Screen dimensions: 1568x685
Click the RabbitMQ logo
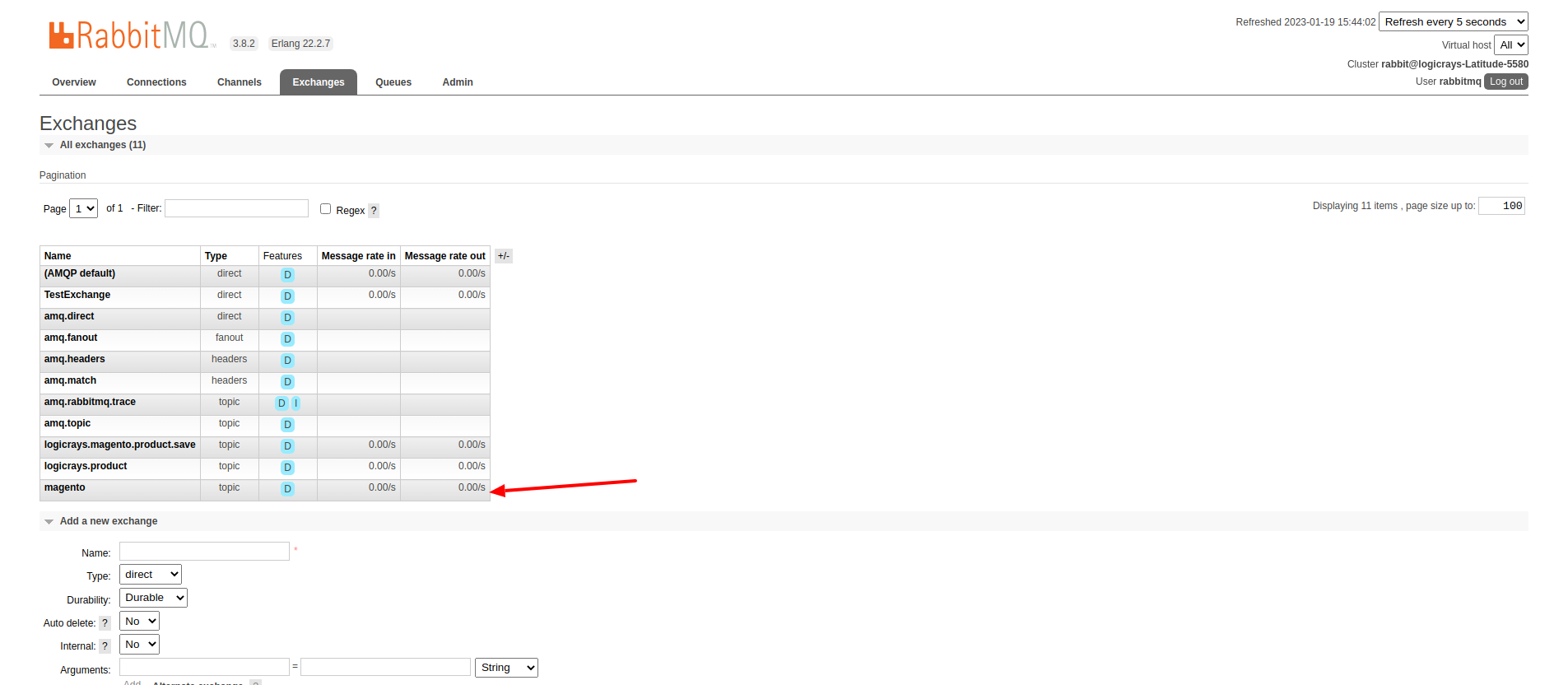pos(132,35)
